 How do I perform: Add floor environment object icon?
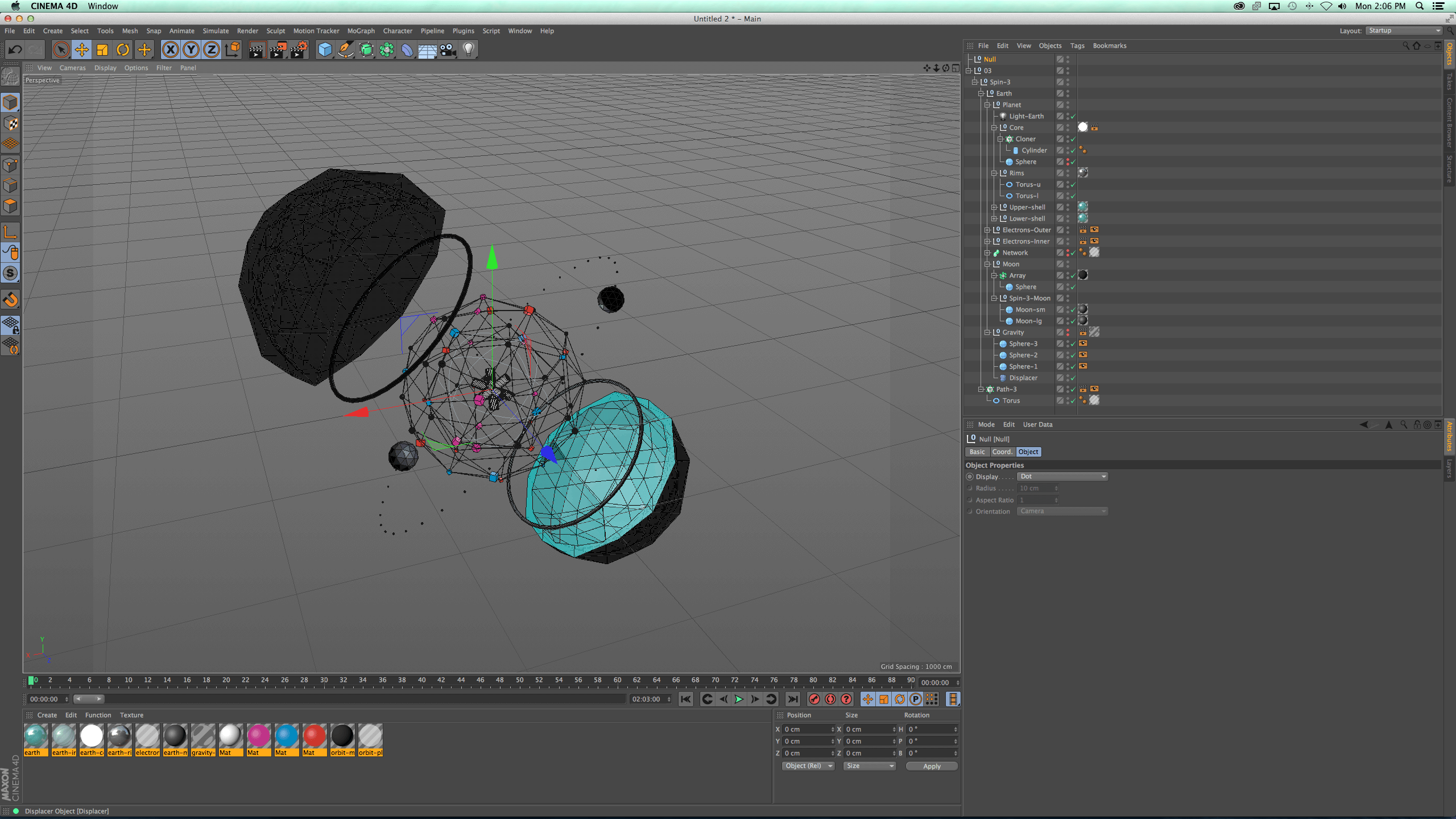(427, 50)
